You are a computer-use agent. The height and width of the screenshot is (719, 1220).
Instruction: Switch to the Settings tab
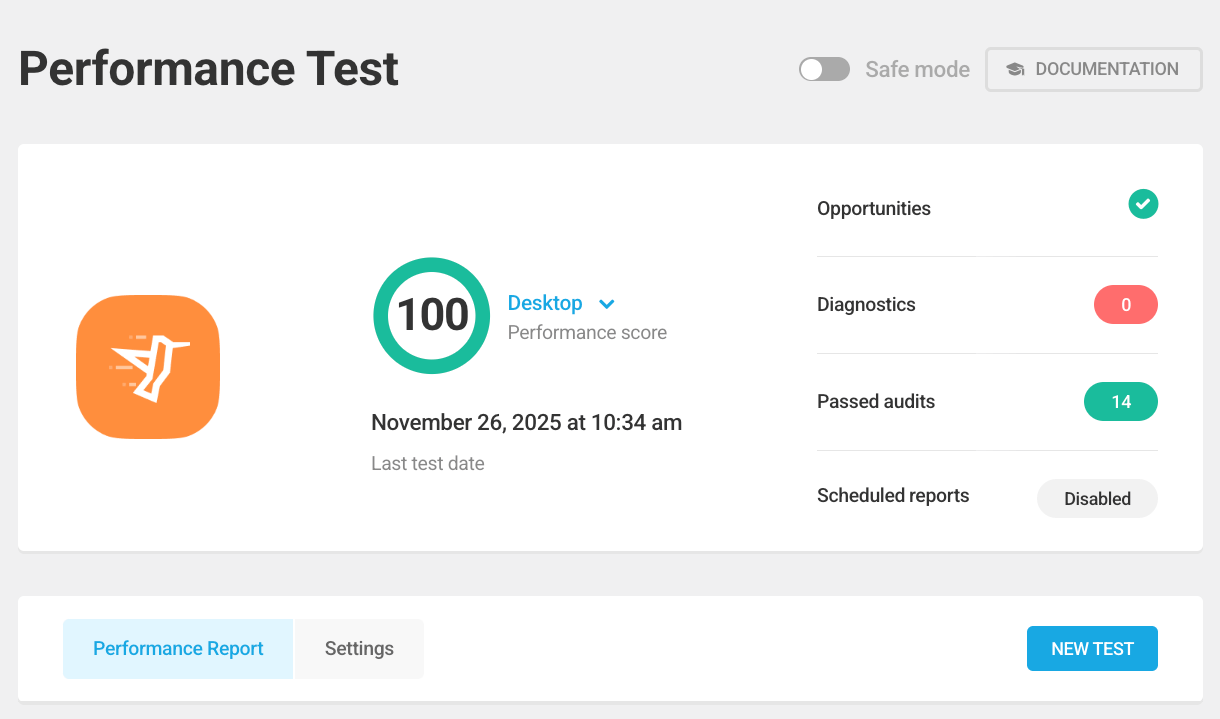click(358, 648)
